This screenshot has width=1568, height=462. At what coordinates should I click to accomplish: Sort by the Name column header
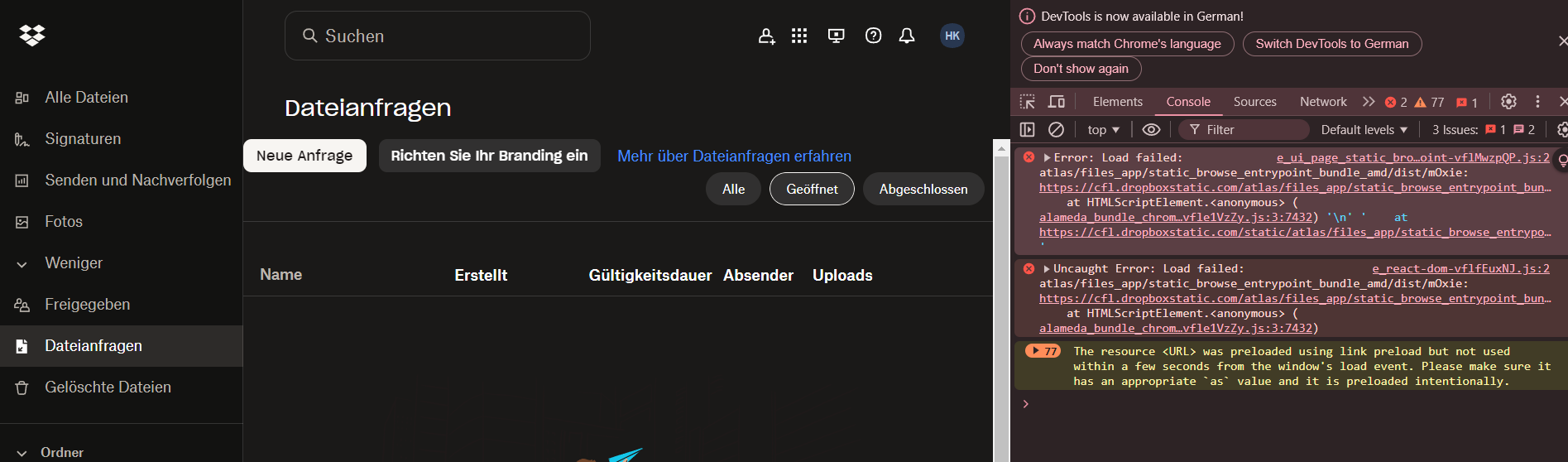281,275
